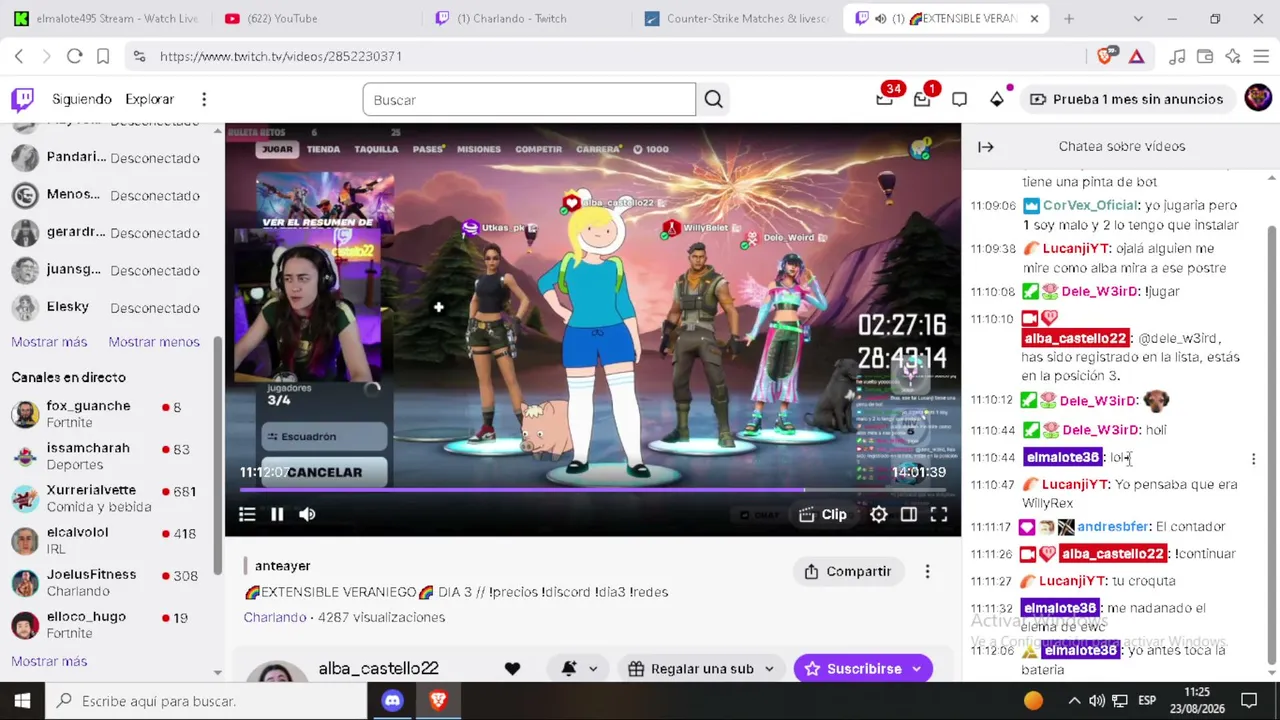This screenshot has height=720, width=1280.
Task: Select the offline Elesky channel
Action: click(110, 307)
